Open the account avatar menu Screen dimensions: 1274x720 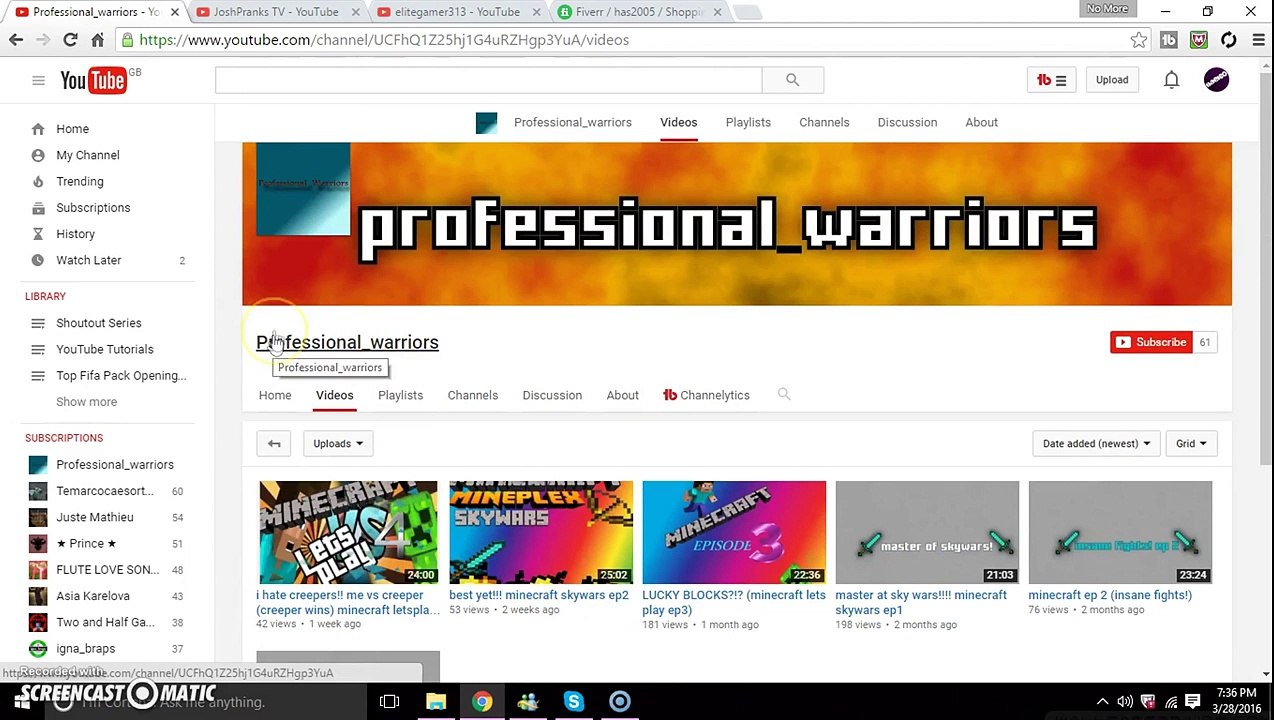click(x=1216, y=80)
